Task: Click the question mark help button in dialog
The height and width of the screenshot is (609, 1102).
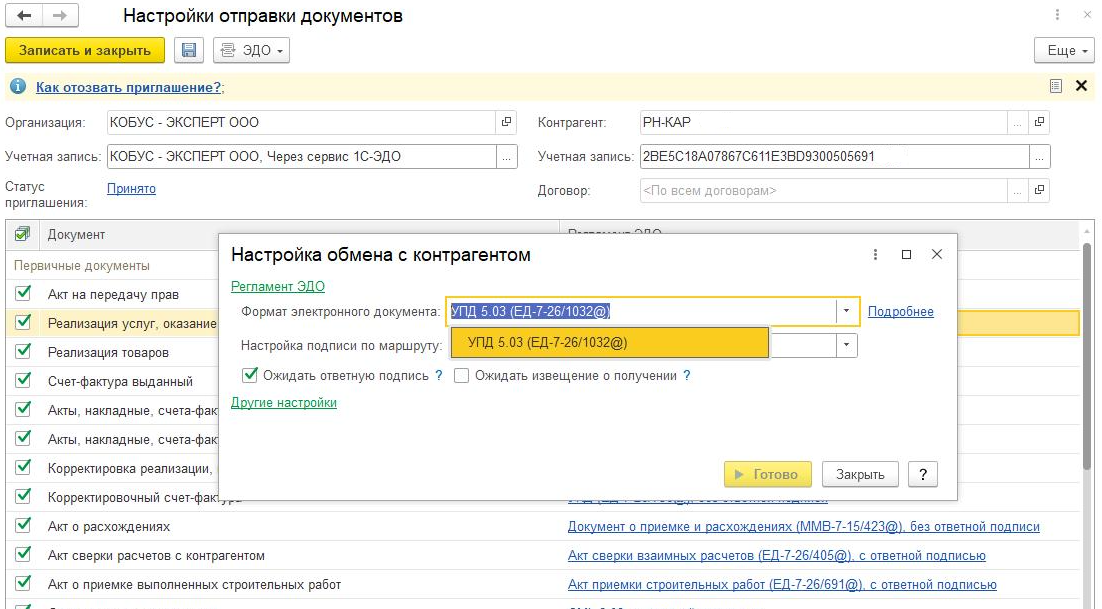Action: point(922,474)
